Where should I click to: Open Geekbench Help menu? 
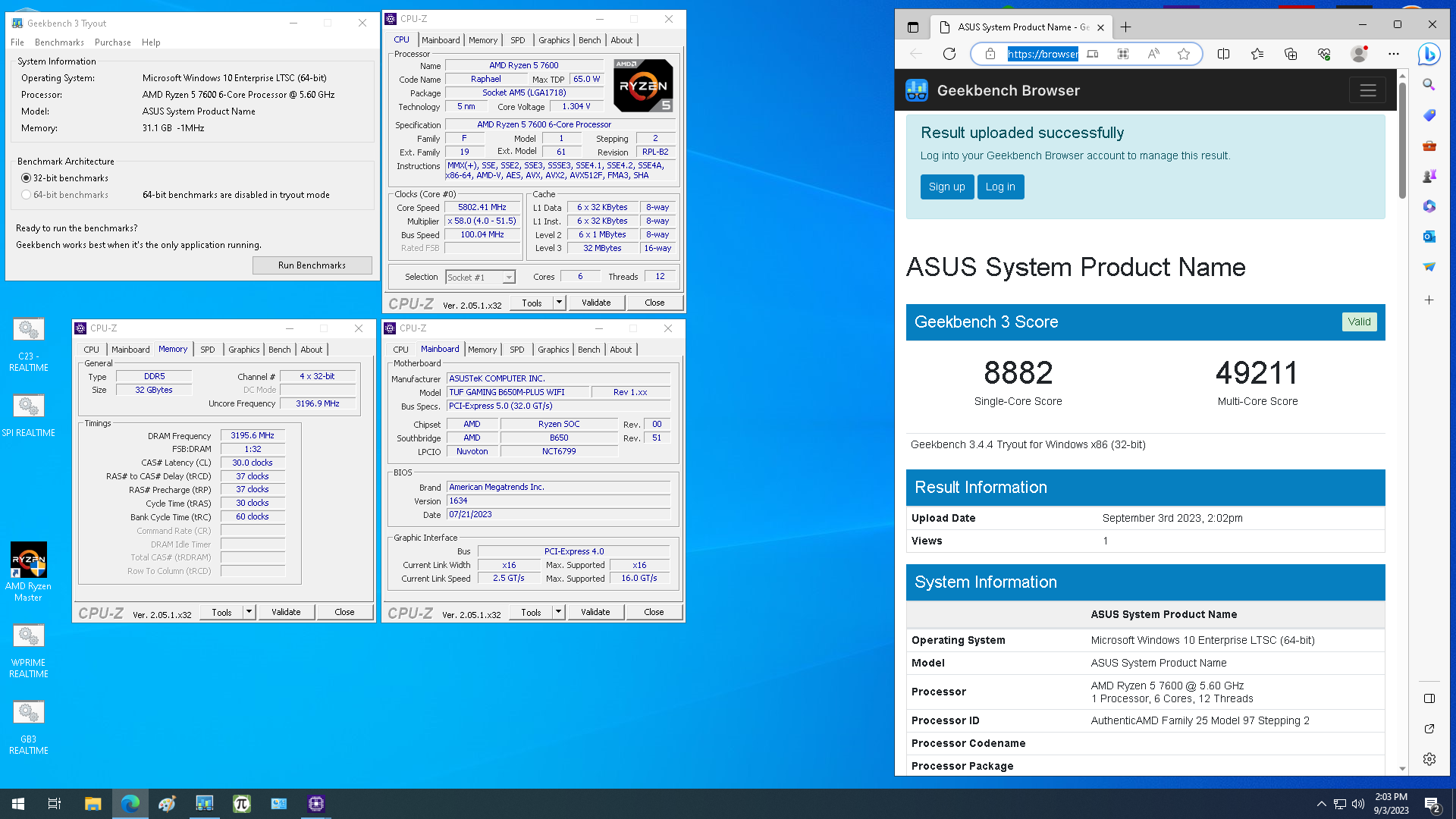click(151, 42)
